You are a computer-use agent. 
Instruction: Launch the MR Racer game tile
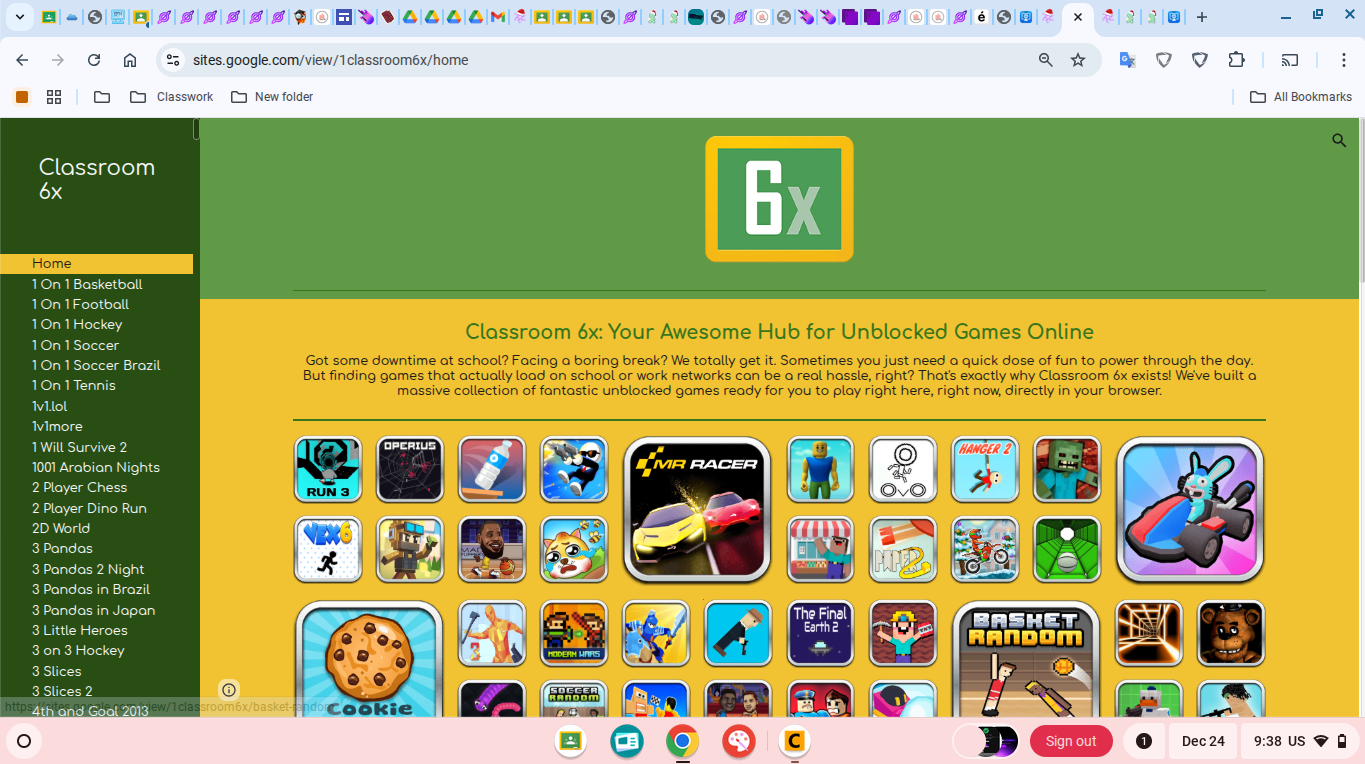pyautogui.click(x=697, y=509)
